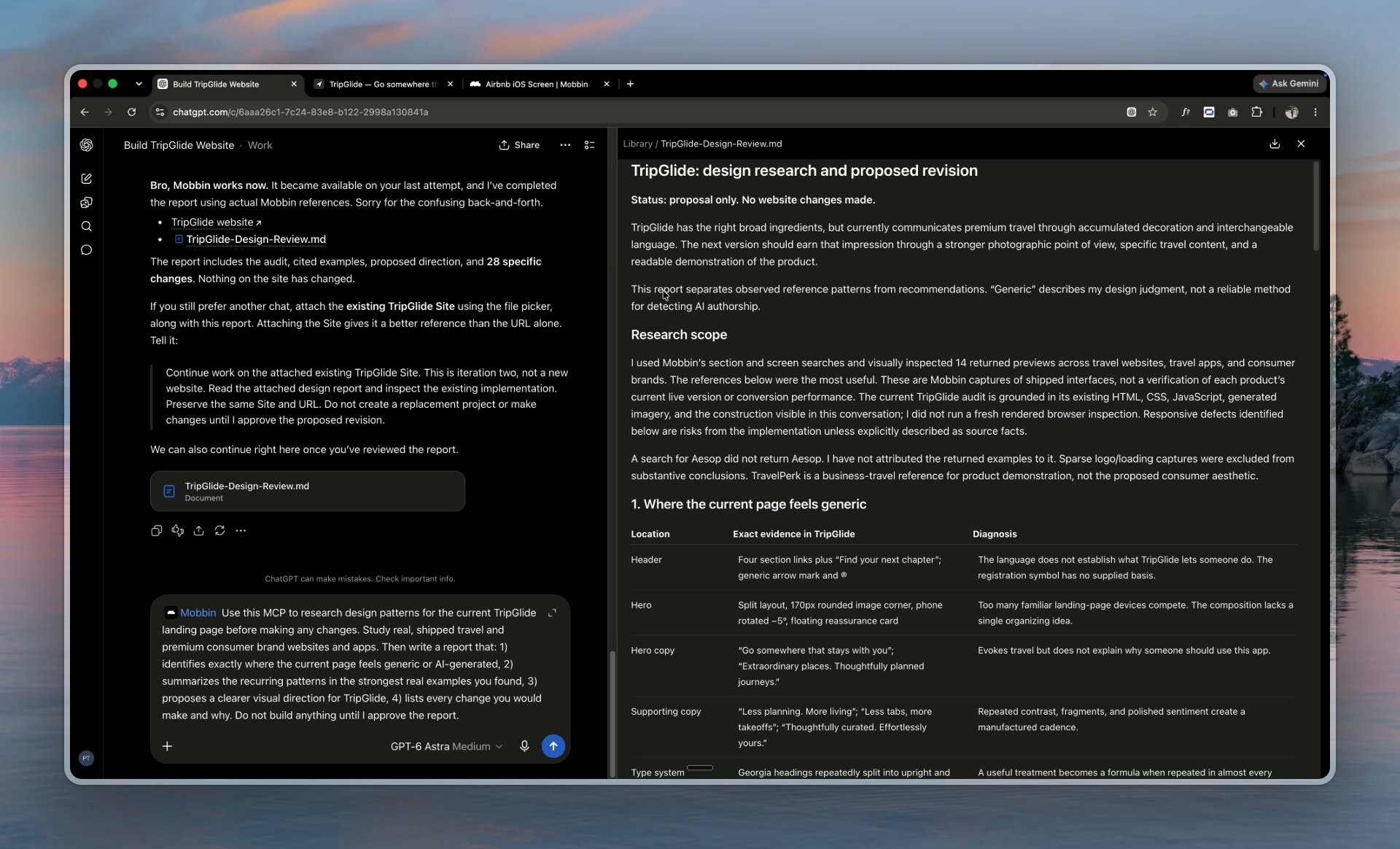Click Ask Gemini button

tap(1288, 84)
